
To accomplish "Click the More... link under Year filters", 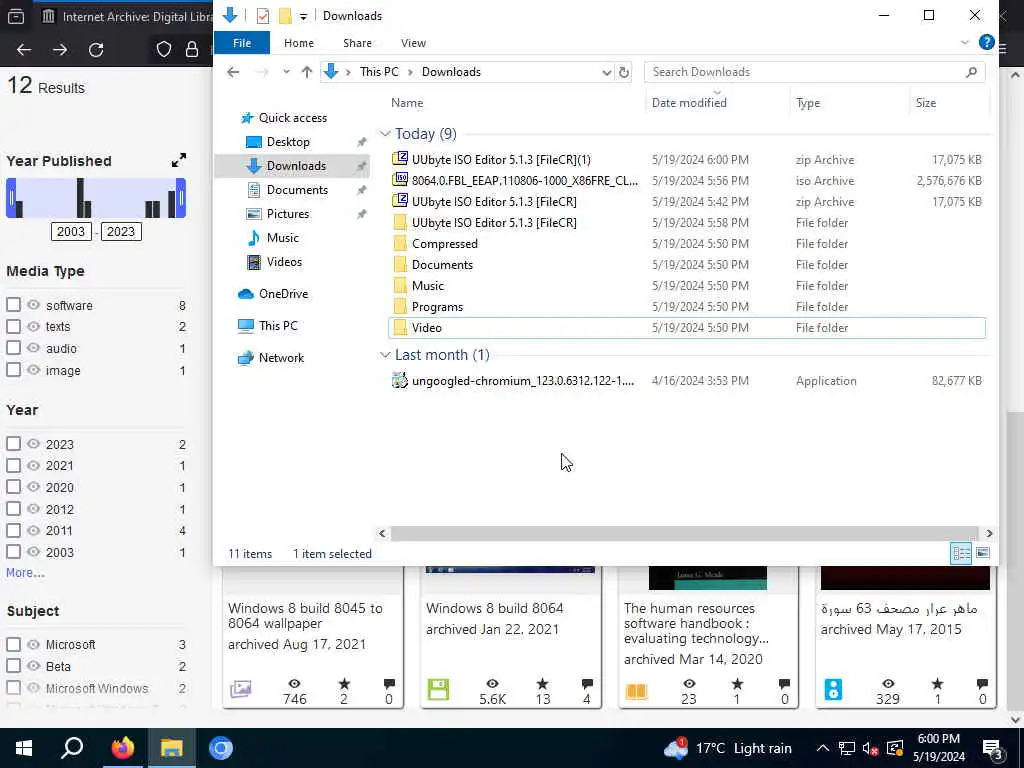I will click(x=25, y=573).
